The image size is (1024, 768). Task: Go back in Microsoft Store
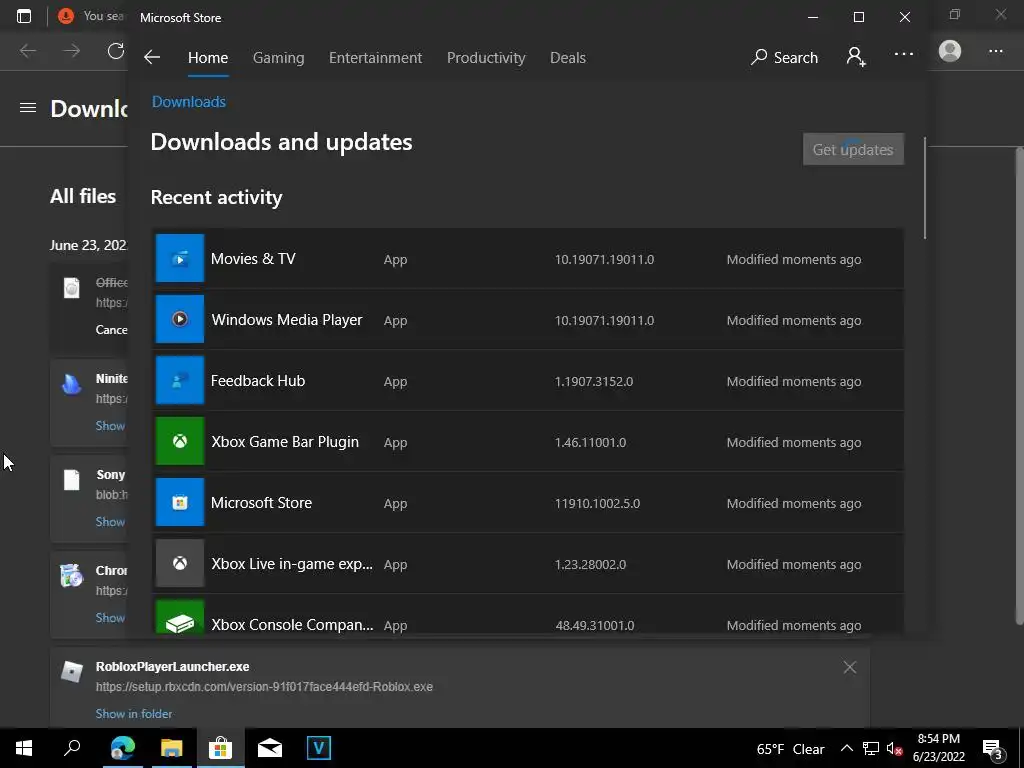point(152,57)
